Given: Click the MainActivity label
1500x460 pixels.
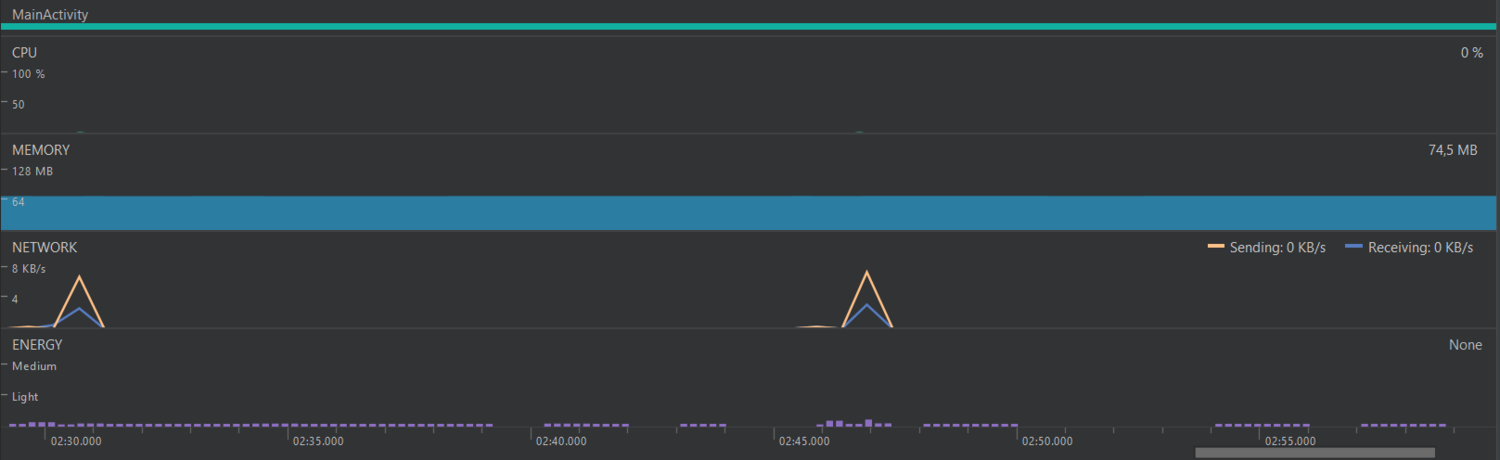Looking at the screenshot, I should coord(50,15).
